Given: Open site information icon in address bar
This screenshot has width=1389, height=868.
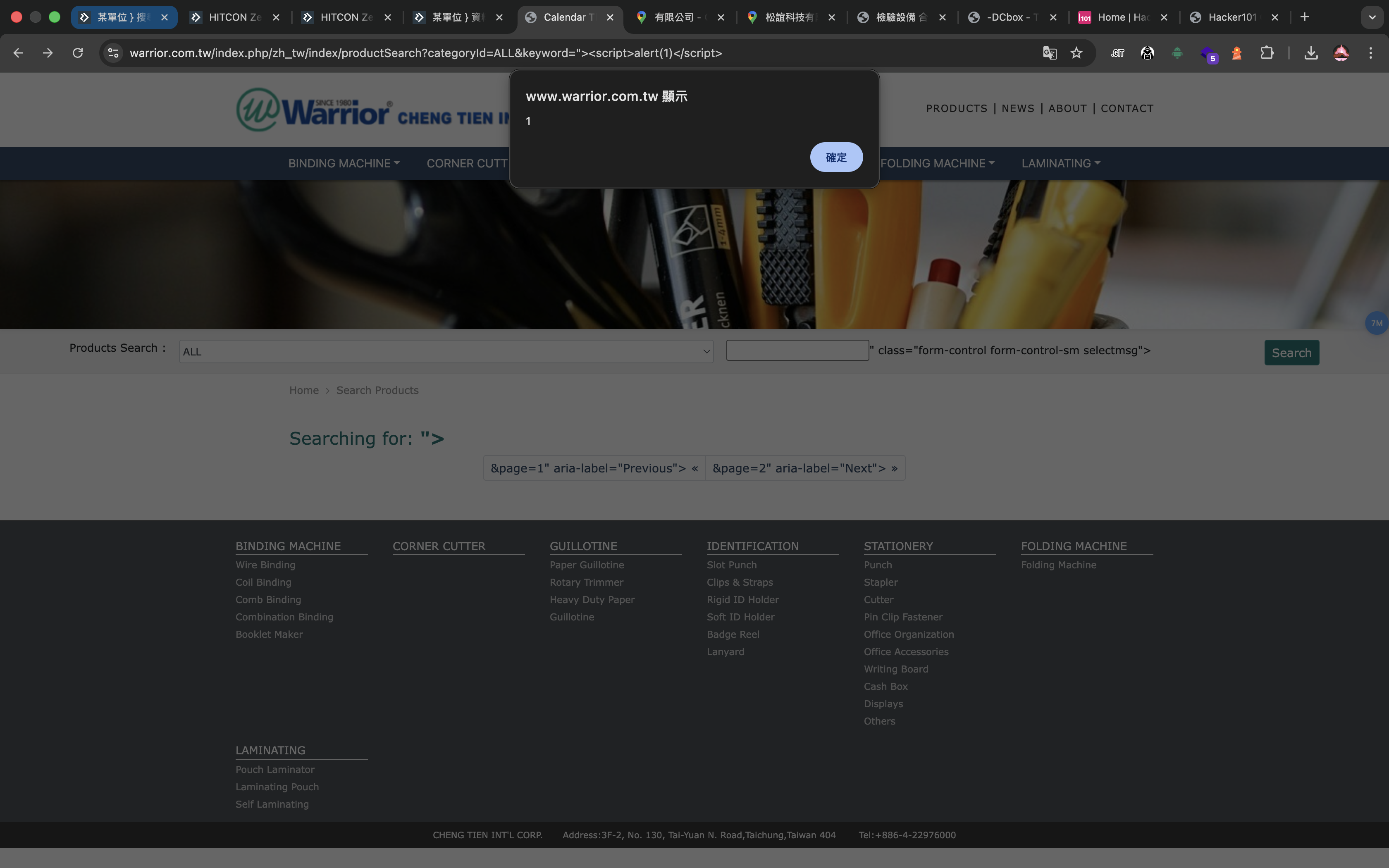Looking at the screenshot, I should tap(113, 53).
